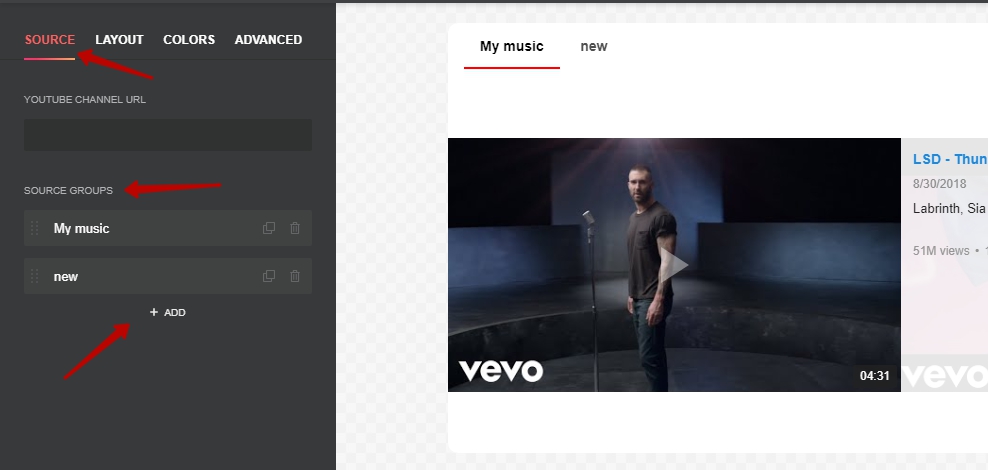
Task: Click the 51M views text
Action: coord(941,251)
